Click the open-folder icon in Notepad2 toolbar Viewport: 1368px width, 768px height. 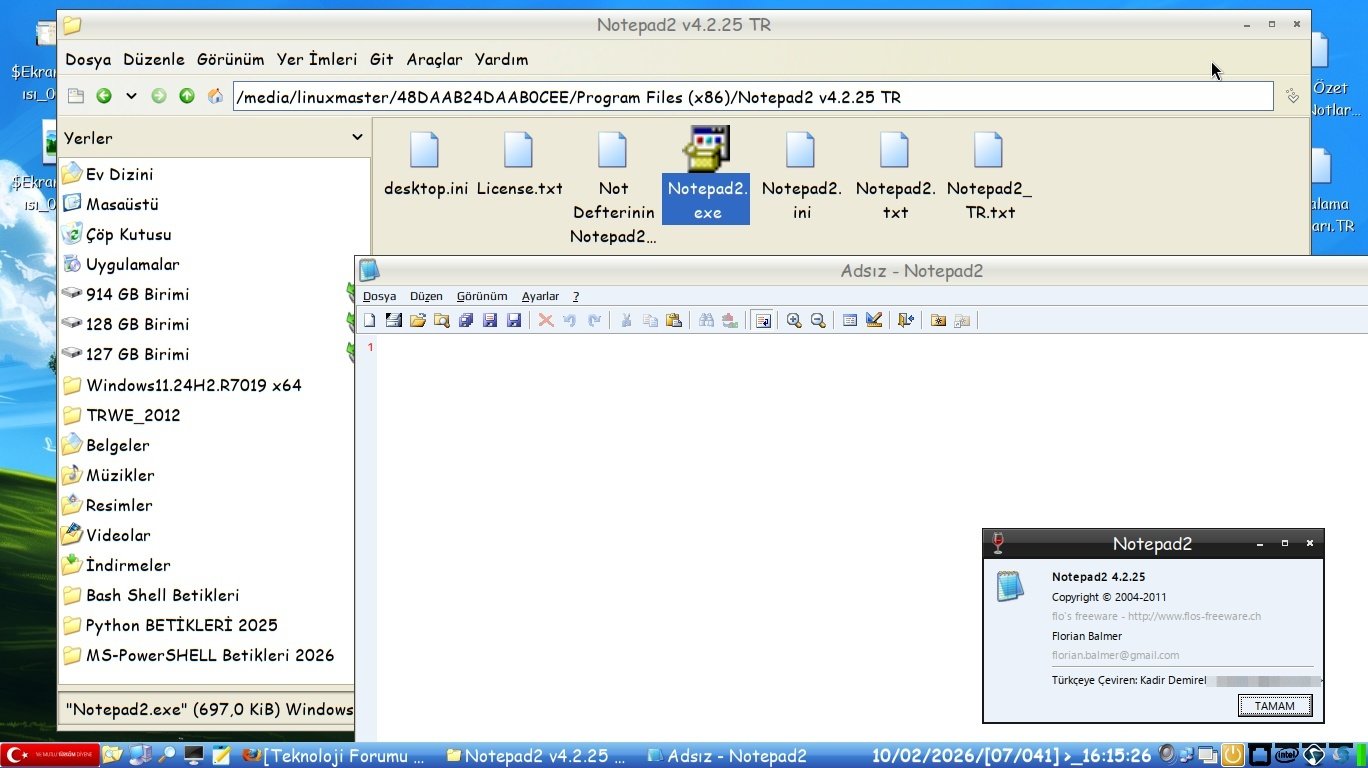(418, 320)
